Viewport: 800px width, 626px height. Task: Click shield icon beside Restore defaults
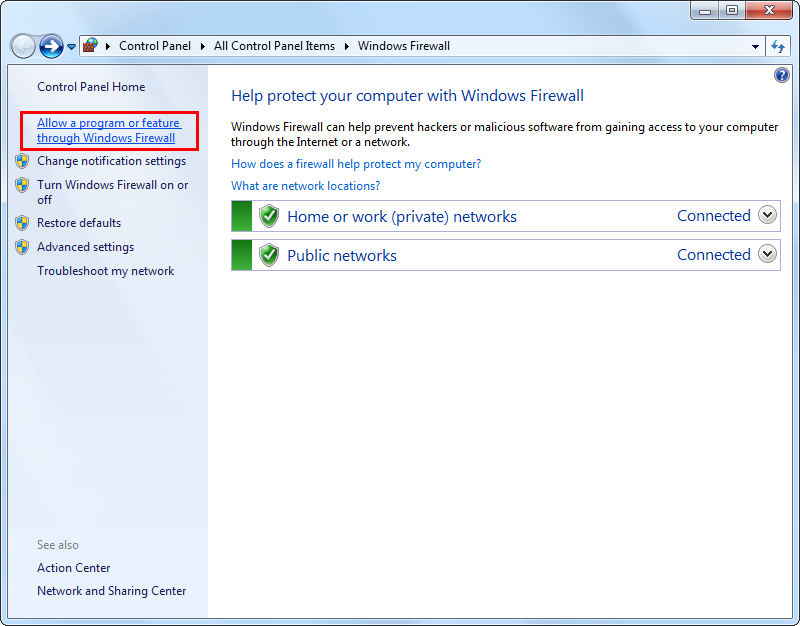pyautogui.click(x=22, y=223)
